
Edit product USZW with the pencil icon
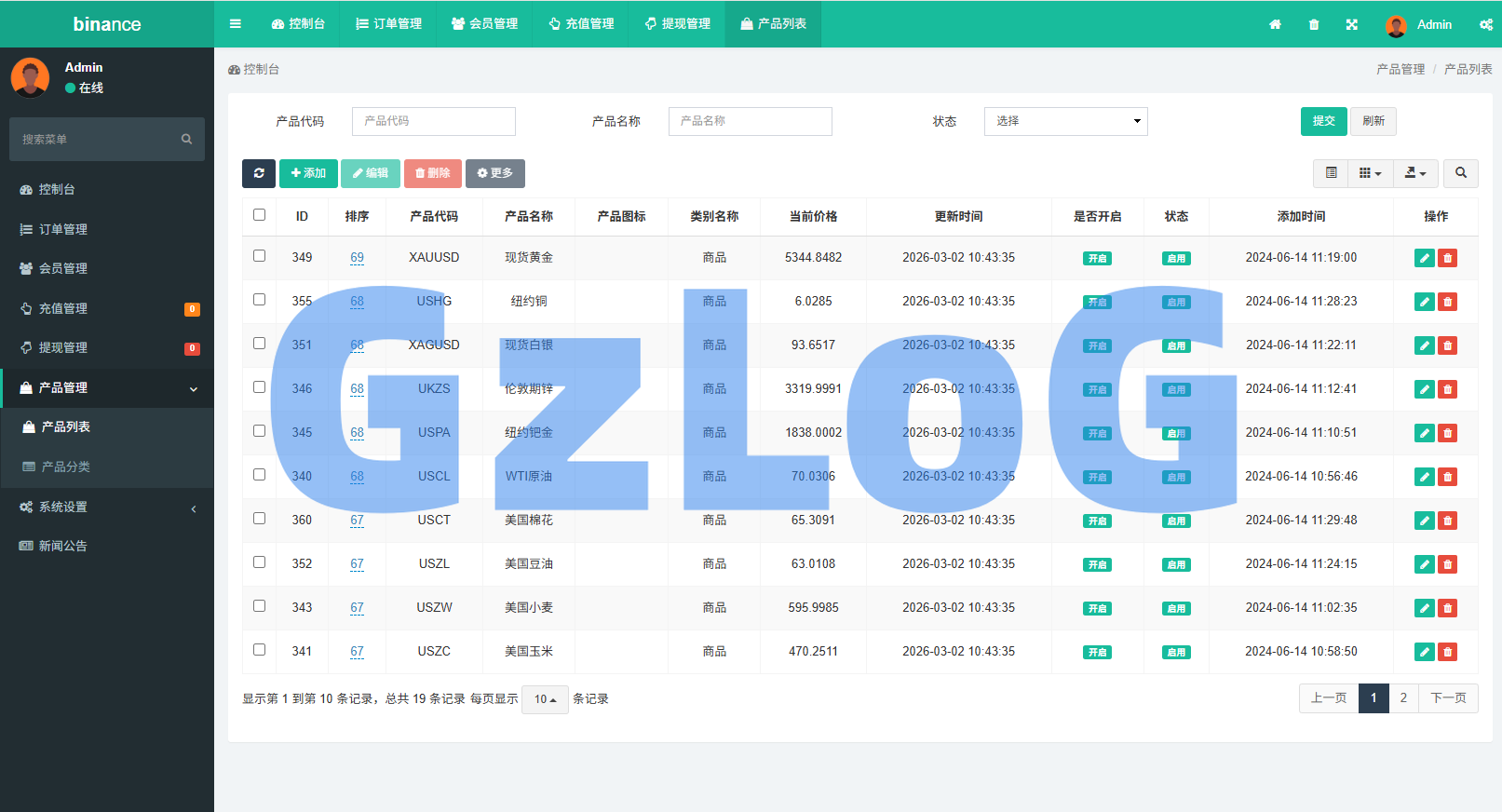click(1424, 608)
